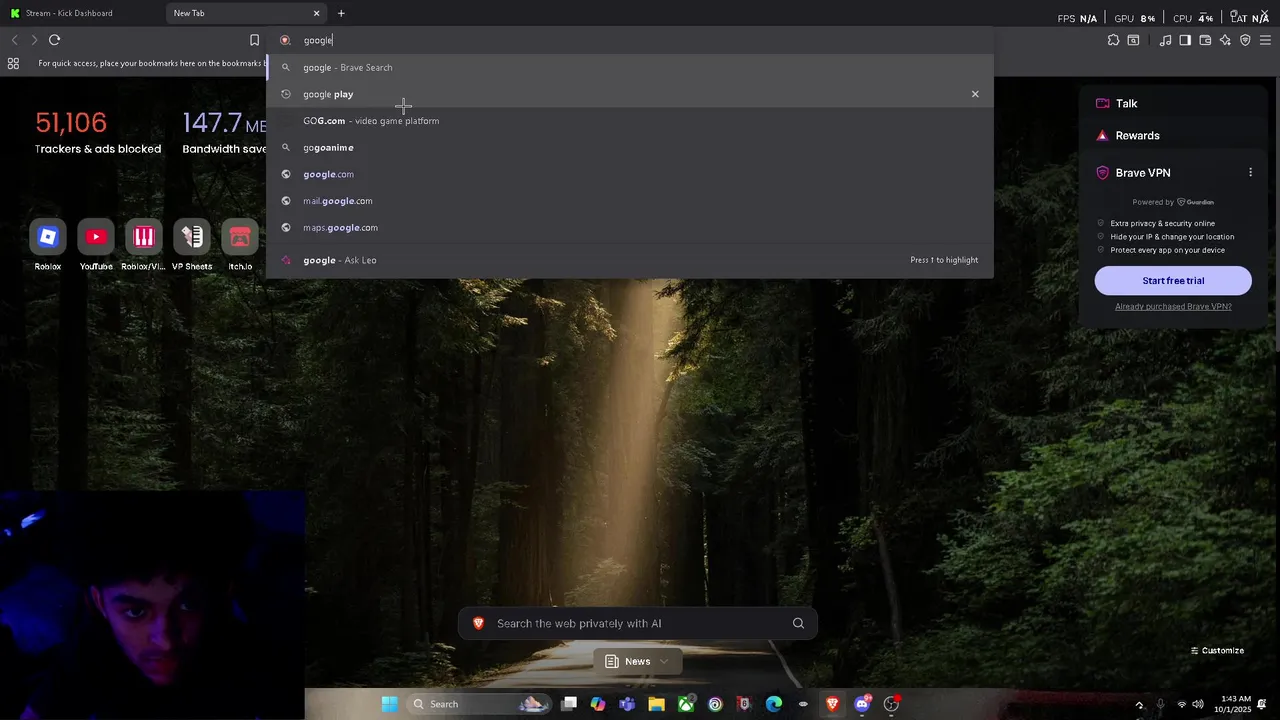
Task: Open Xbox app from the taskbar
Action: click(686, 704)
